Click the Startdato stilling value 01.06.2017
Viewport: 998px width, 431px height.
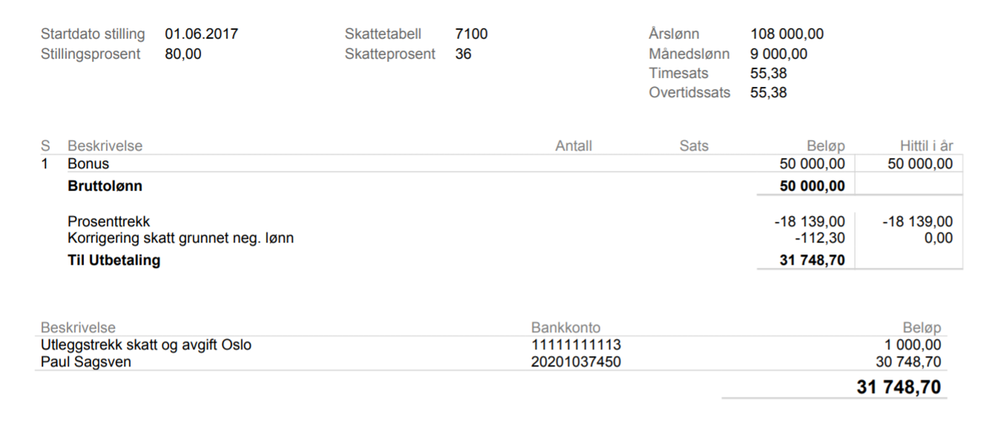201,34
